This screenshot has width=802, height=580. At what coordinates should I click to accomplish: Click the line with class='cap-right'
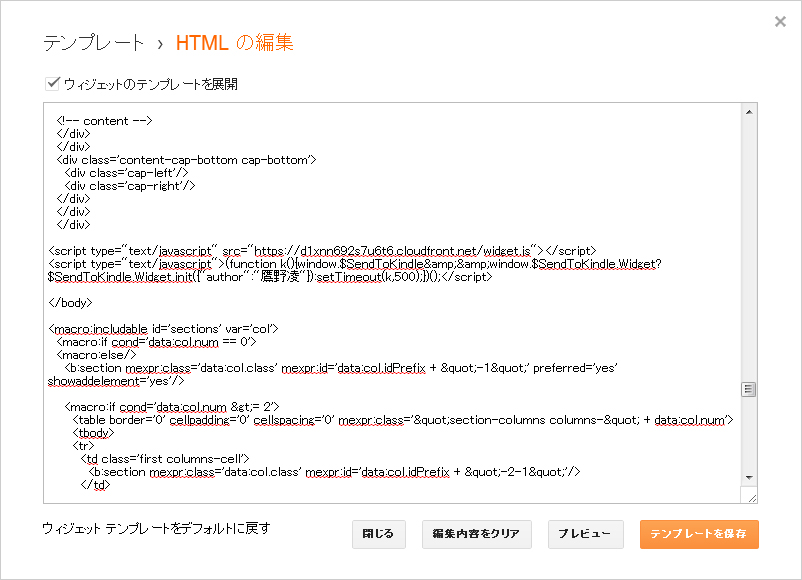click(130, 186)
